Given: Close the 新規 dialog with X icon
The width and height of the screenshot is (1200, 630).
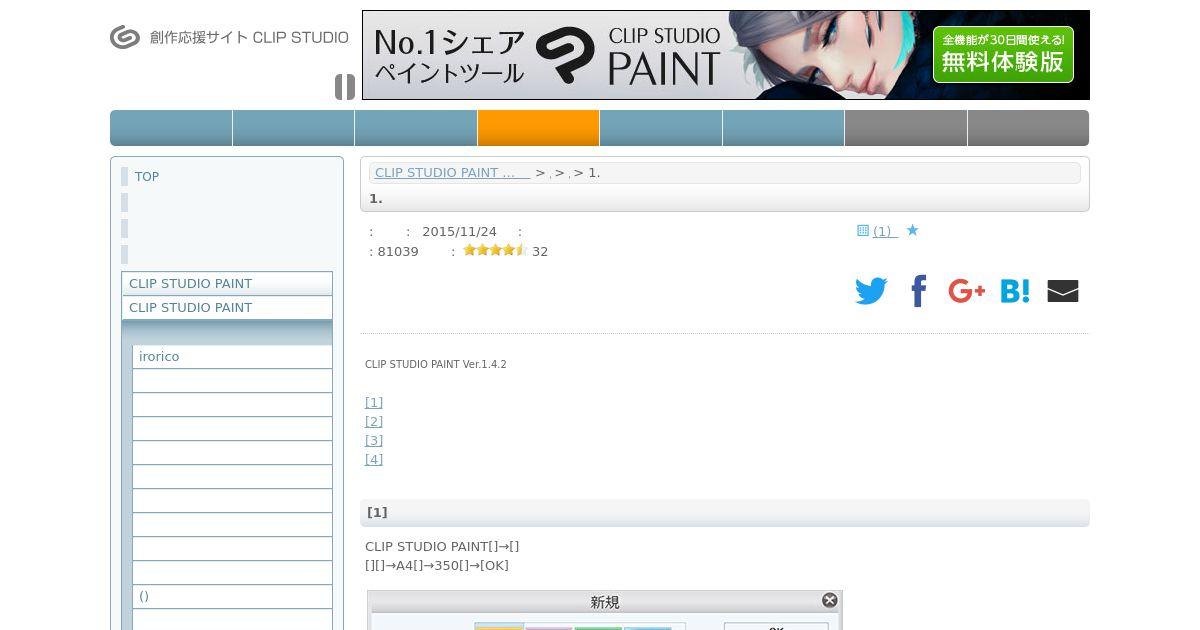Looking at the screenshot, I should 830,600.
